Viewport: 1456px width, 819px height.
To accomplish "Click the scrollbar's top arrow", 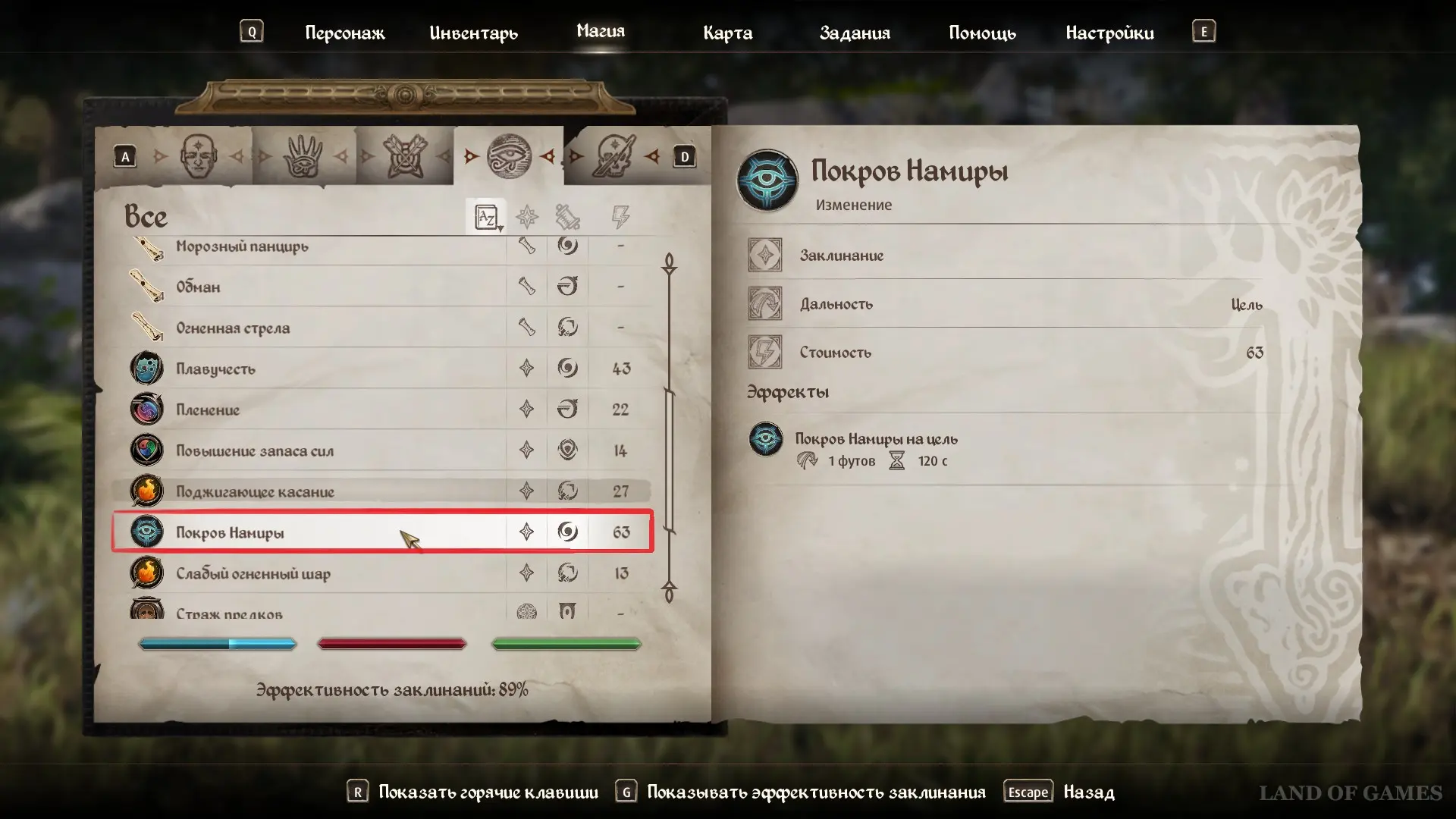I will pos(669,264).
